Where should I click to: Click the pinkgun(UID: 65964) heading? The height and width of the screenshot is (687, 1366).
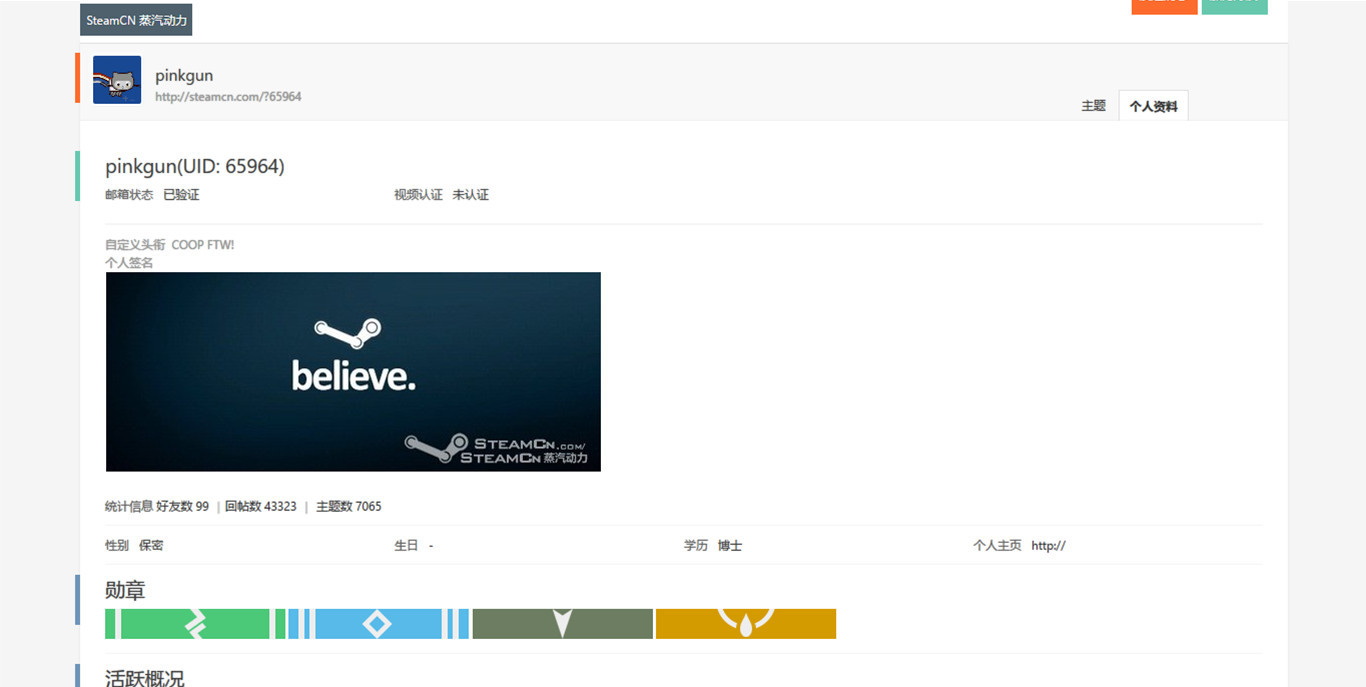(195, 167)
